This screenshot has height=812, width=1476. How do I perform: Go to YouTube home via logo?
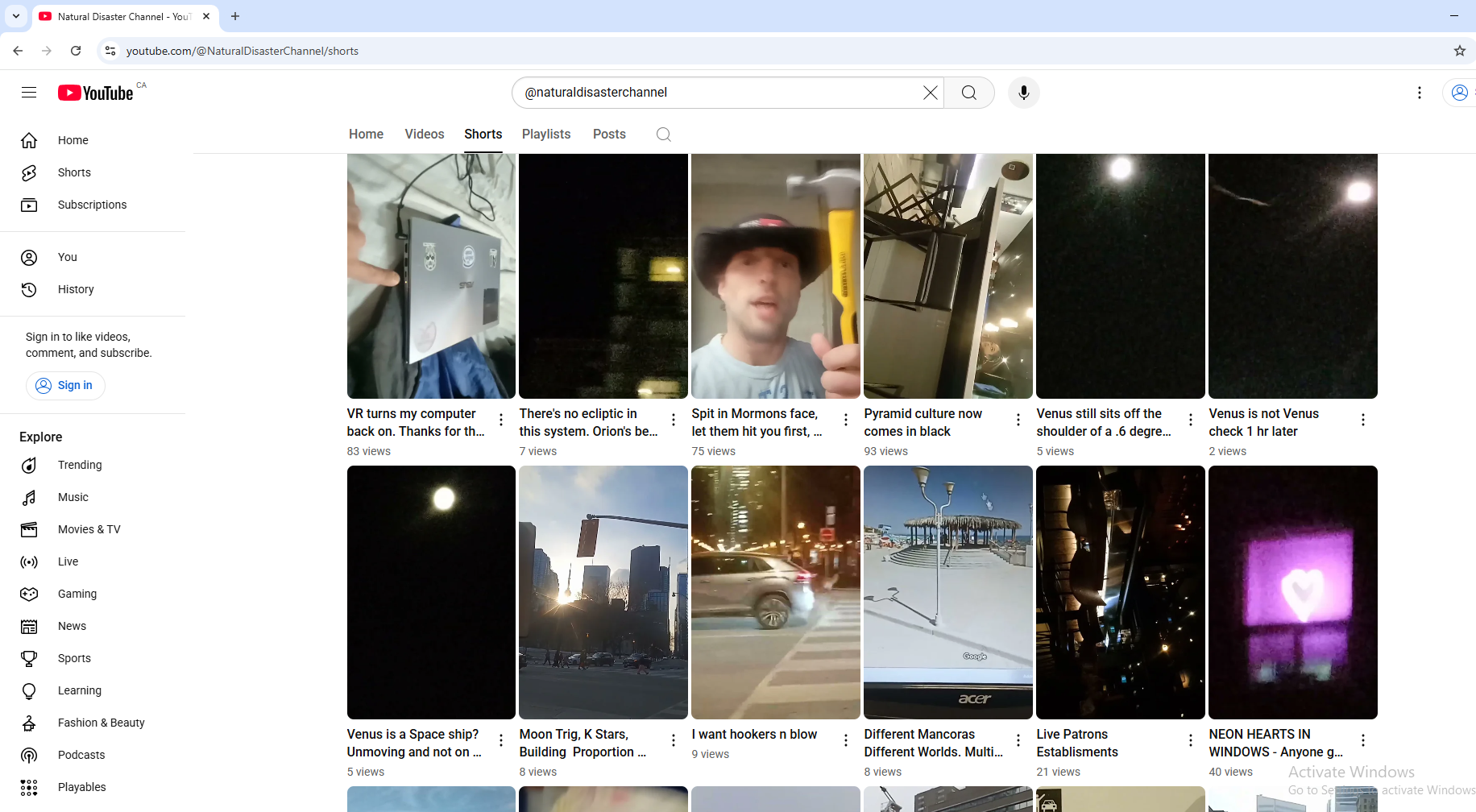click(95, 93)
